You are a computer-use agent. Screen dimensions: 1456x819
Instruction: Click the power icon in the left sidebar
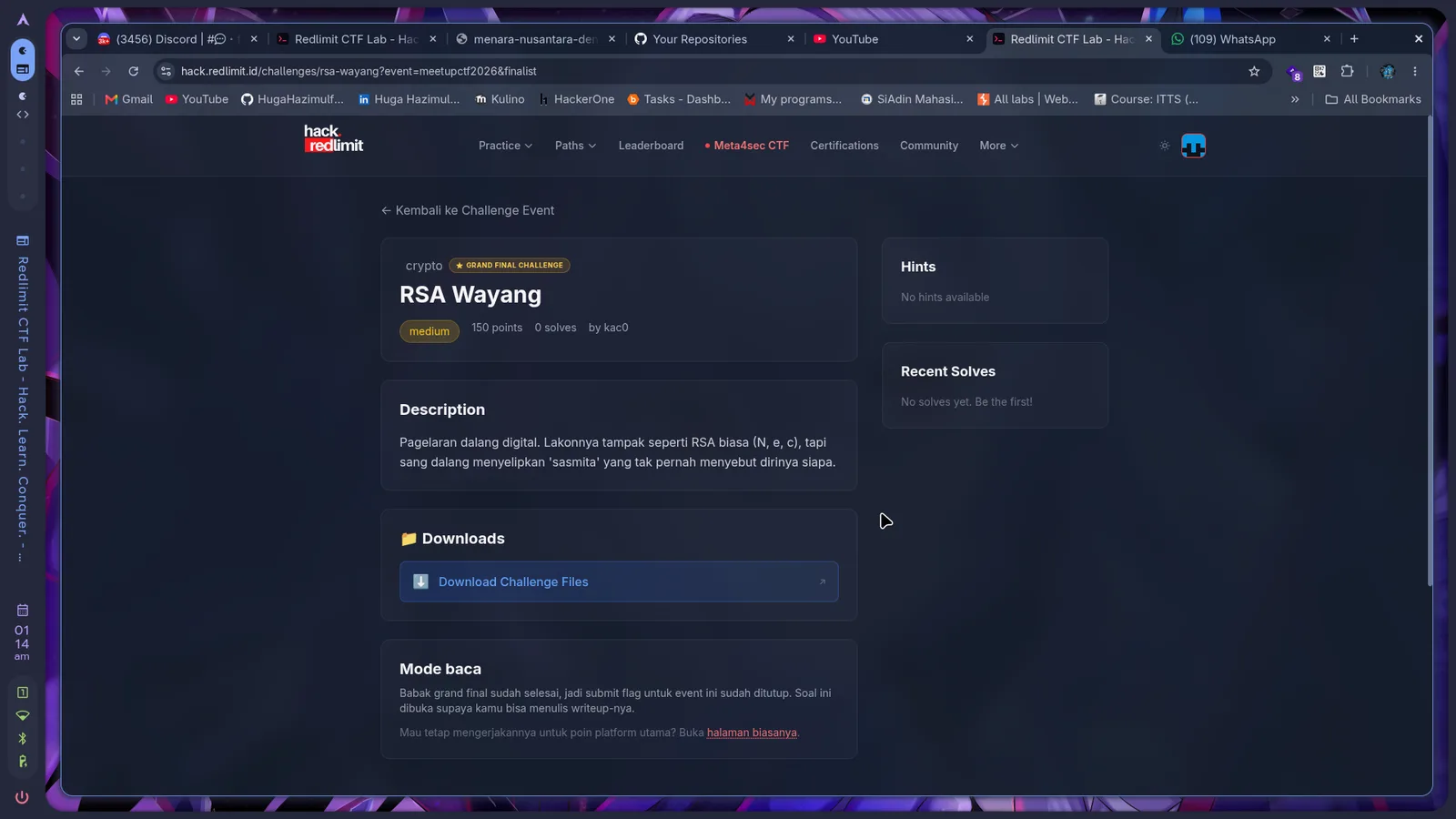pos(22,797)
